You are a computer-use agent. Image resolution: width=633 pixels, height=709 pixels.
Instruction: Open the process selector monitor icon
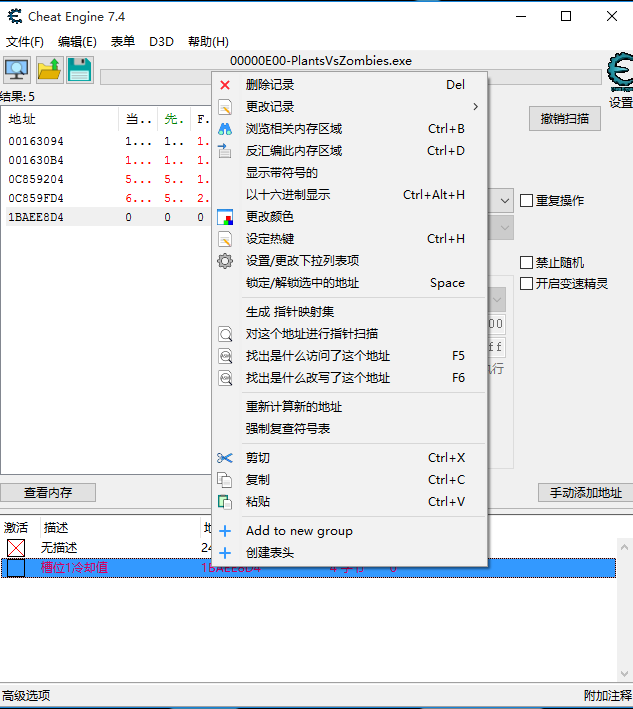point(17,70)
